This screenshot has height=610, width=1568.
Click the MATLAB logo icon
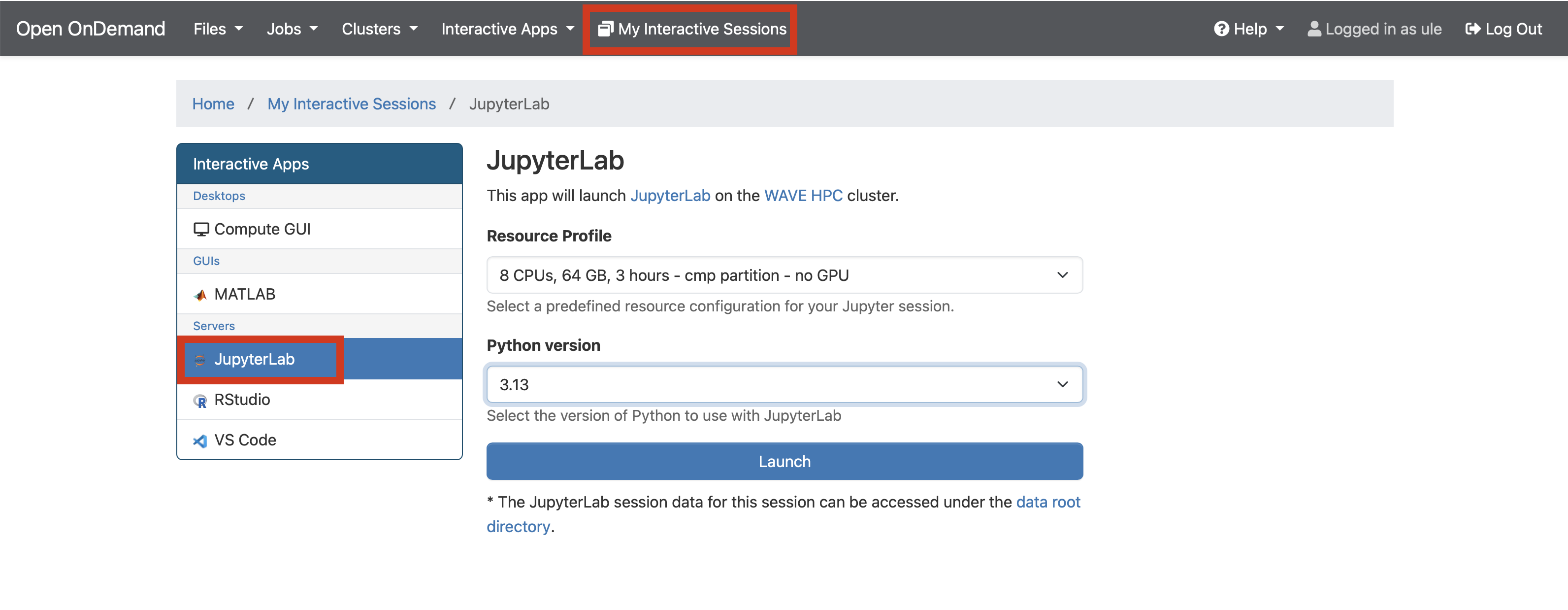point(200,295)
